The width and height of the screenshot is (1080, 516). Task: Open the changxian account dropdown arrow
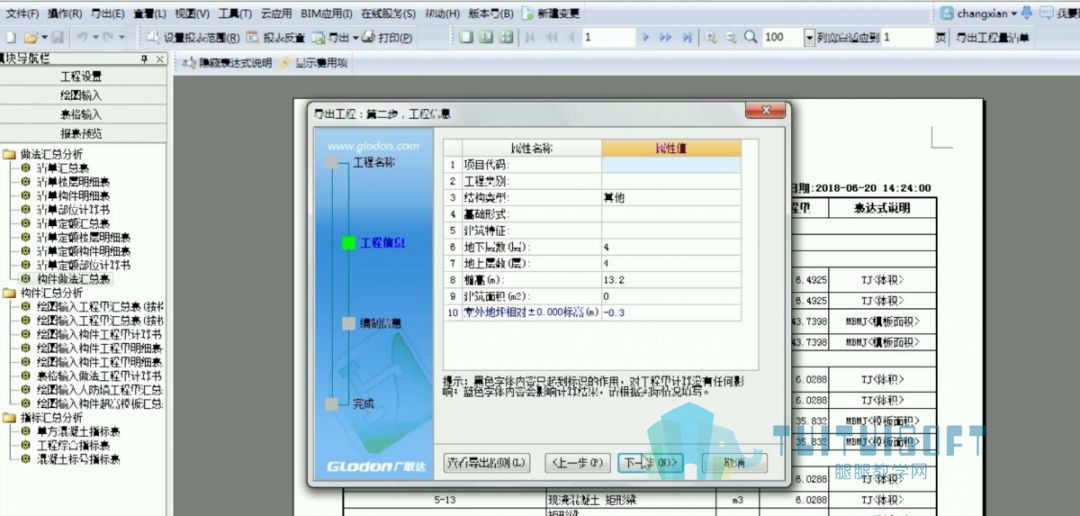coord(1014,14)
